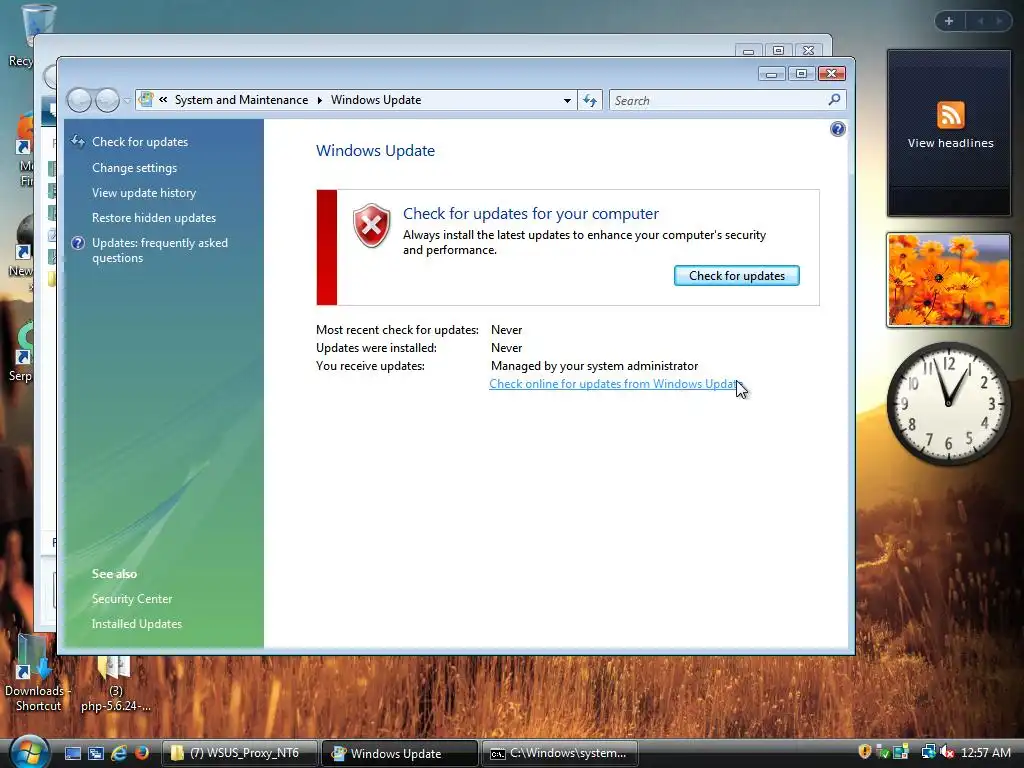This screenshot has height=768, width=1024.
Task: Click the red shield error icon
Action: 372,225
